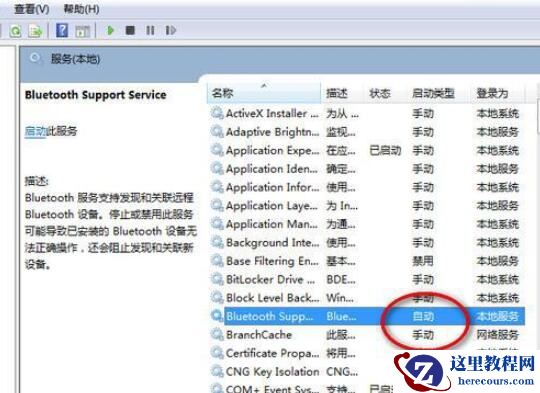This screenshot has width=540, height=393.
Task: Select the Block Level Backup row
Action: 367,298
